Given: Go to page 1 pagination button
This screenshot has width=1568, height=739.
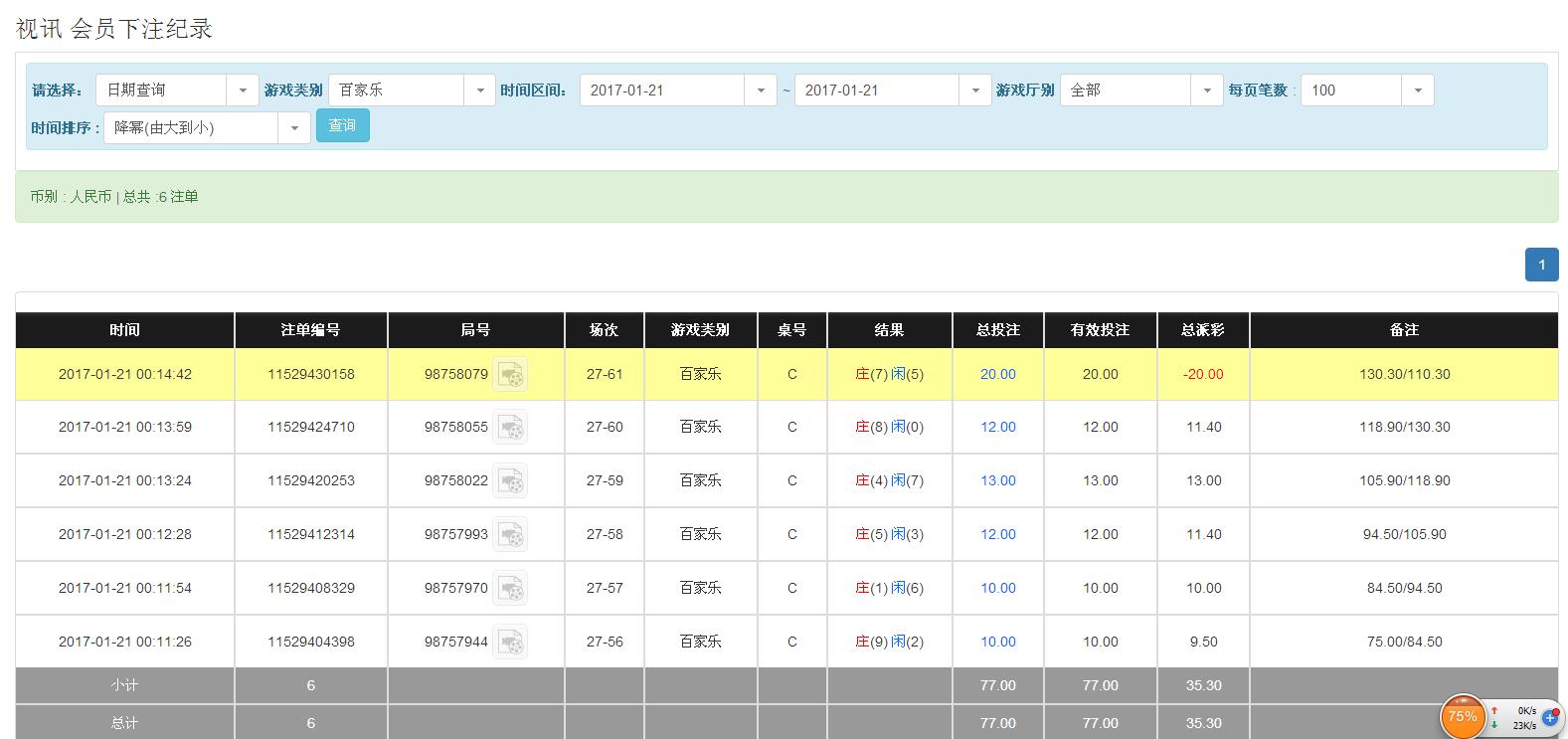Looking at the screenshot, I should (x=1541, y=265).
